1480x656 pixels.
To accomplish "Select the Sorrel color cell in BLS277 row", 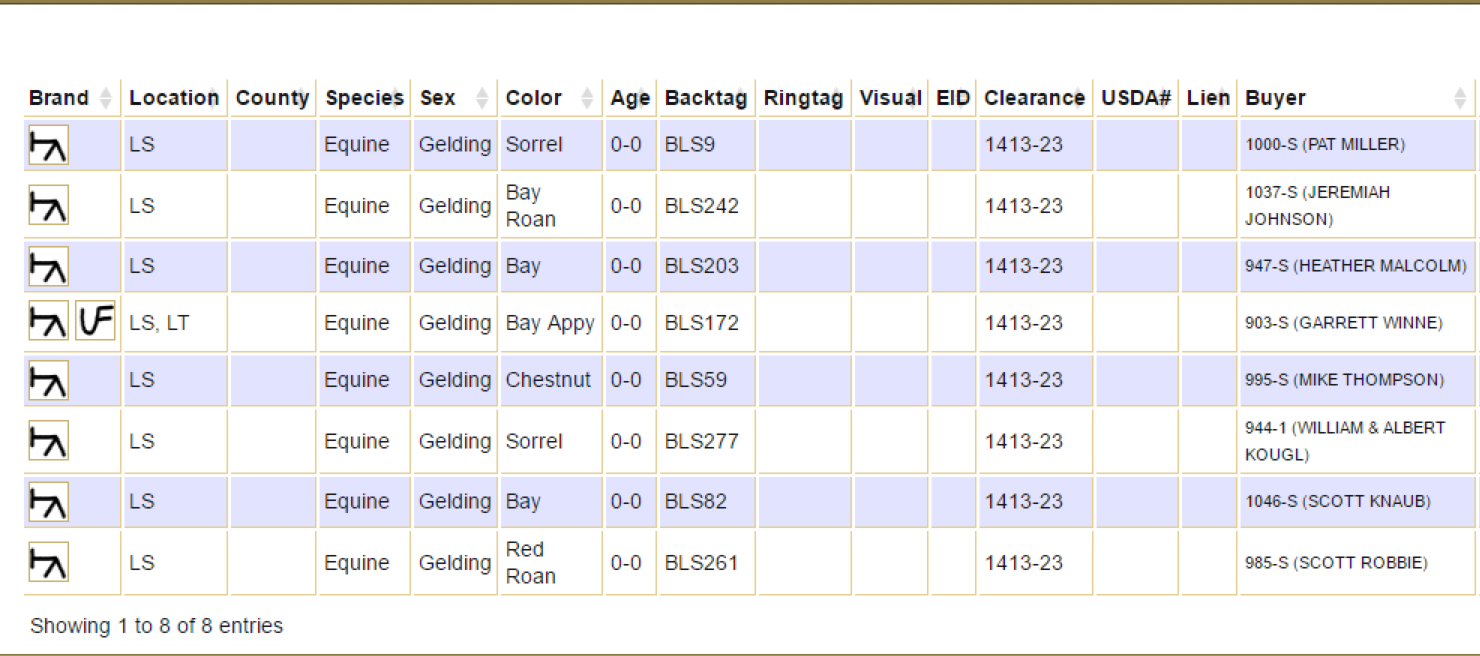I will click(x=551, y=441).
